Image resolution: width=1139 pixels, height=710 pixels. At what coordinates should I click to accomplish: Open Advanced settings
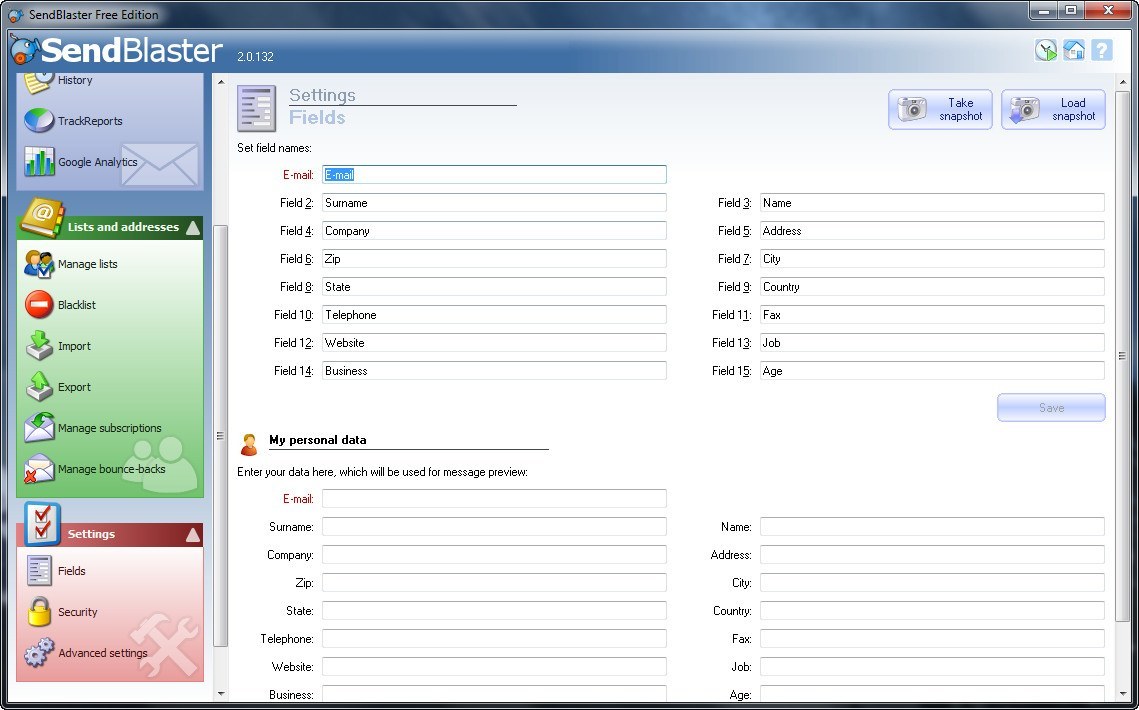coord(101,653)
